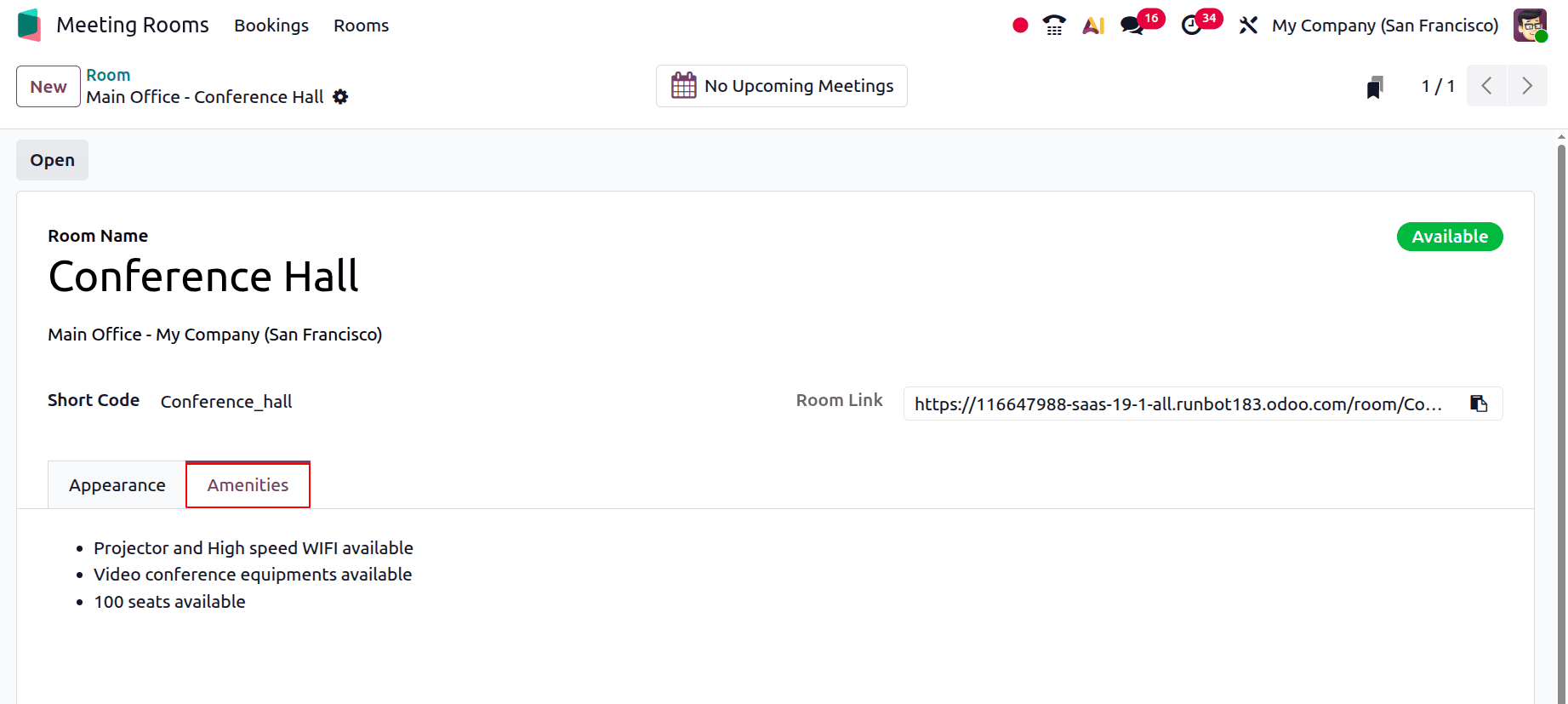Click the Conference Hall room name field
The height and width of the screenshot is (704, 1568).
[x=203, y=277]
